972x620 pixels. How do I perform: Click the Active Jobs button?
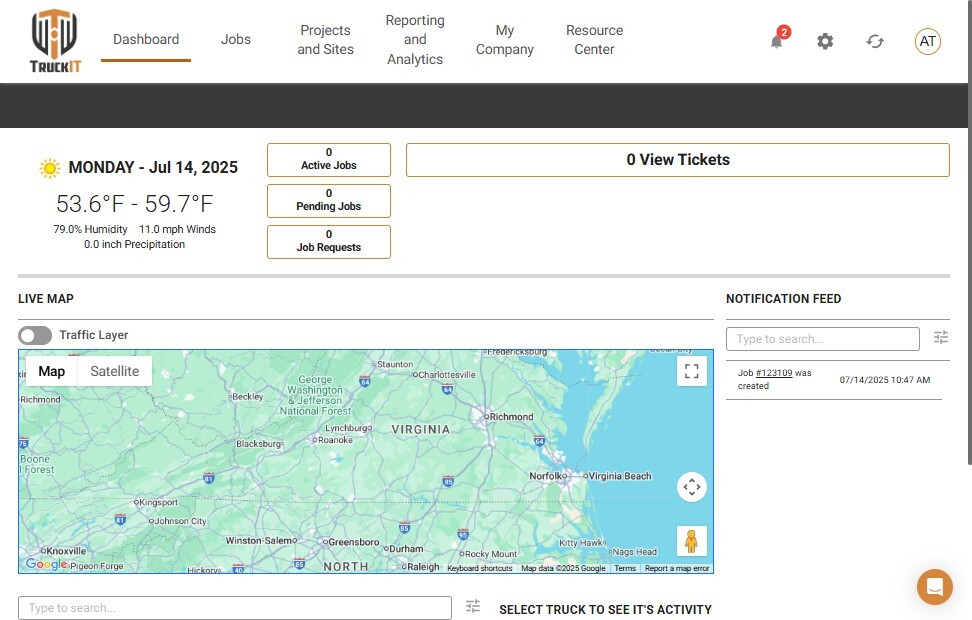pyautogui.click(x=329, y=160)
